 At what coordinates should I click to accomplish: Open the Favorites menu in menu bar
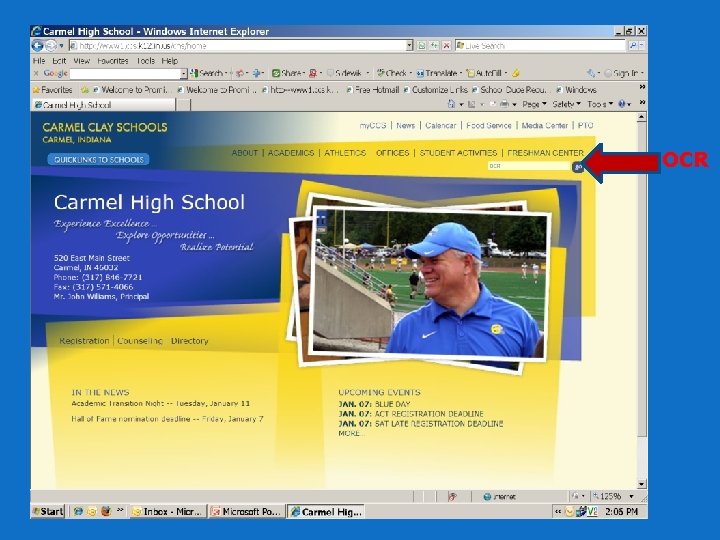[x=112, y=61]
